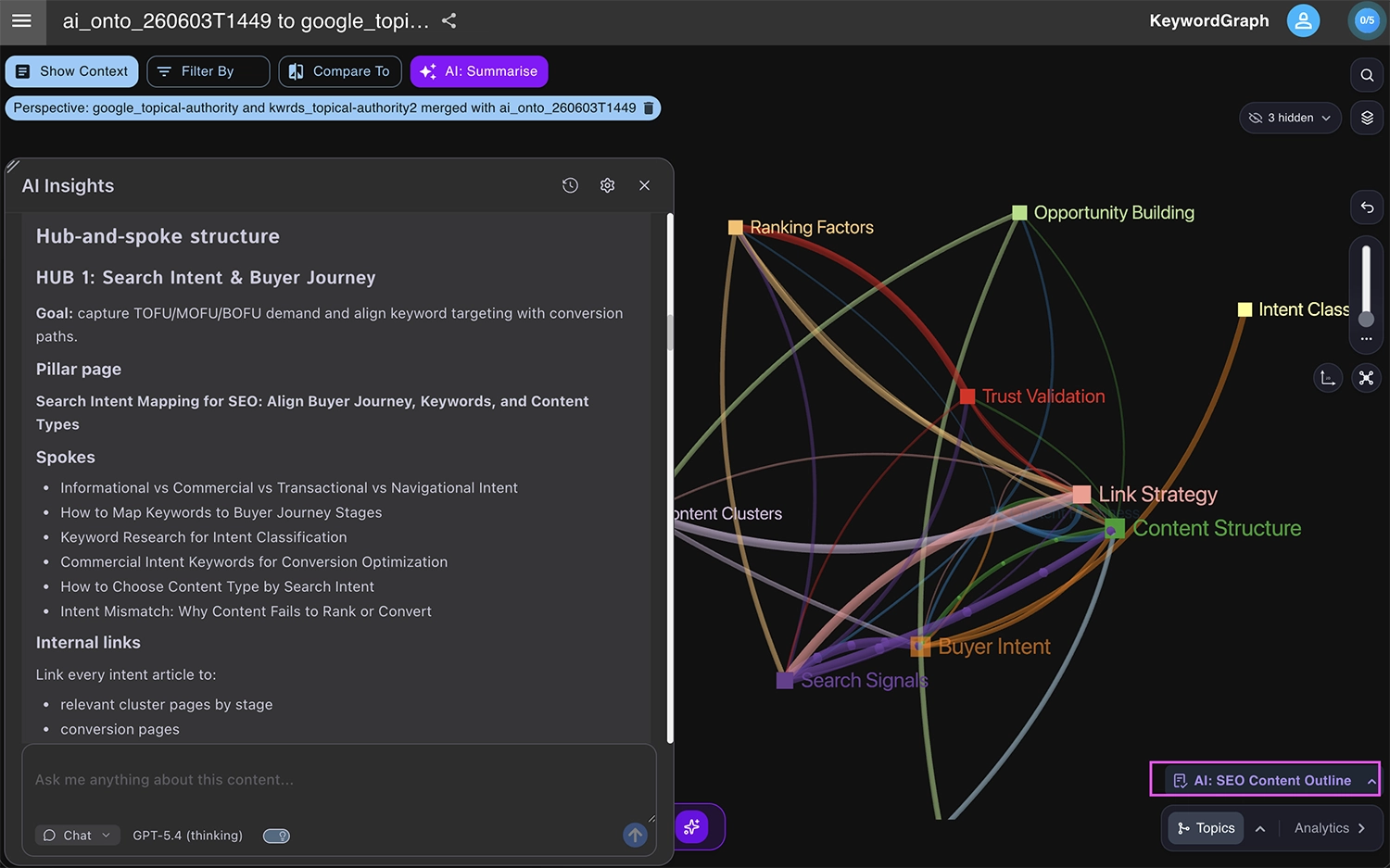This screenshot has height=868, width=1390.
Task: Delete the perspective with trash icon
Action: (649, 108)
